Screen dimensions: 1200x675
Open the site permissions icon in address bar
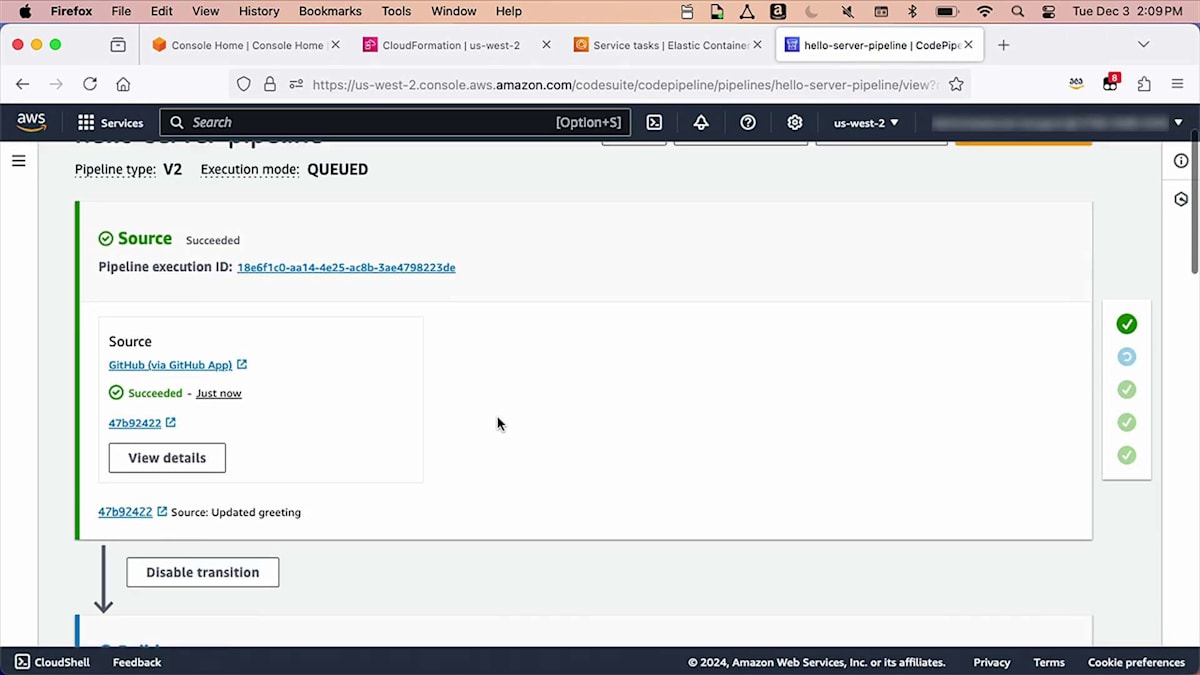tap(295, 85)
